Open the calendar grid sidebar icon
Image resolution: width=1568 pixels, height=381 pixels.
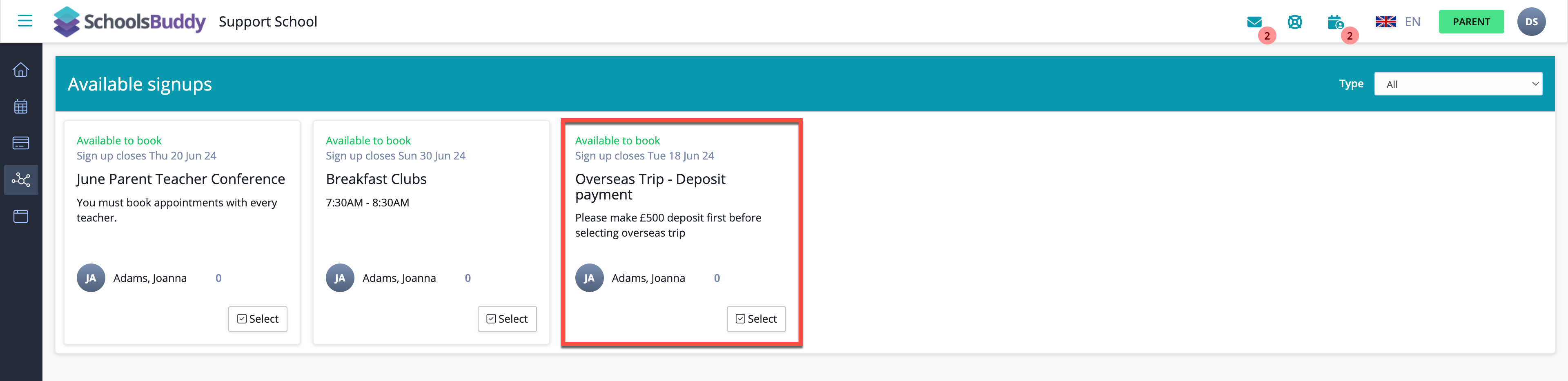(21, 107)
